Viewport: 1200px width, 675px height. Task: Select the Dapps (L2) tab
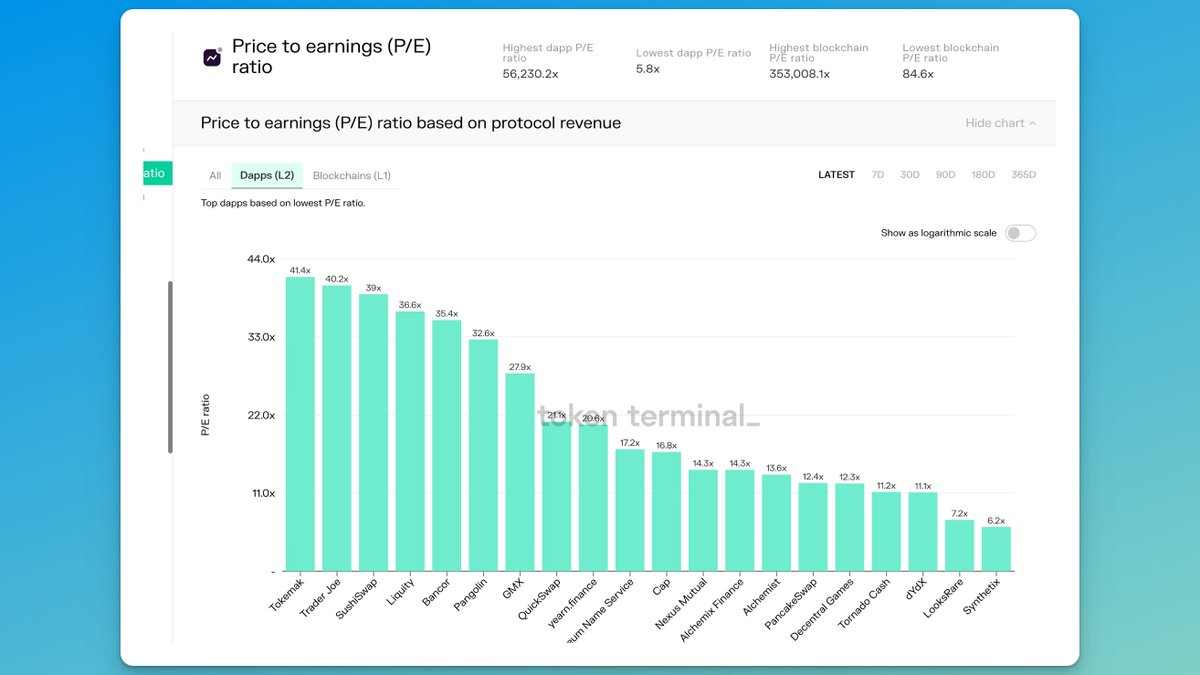267,176
